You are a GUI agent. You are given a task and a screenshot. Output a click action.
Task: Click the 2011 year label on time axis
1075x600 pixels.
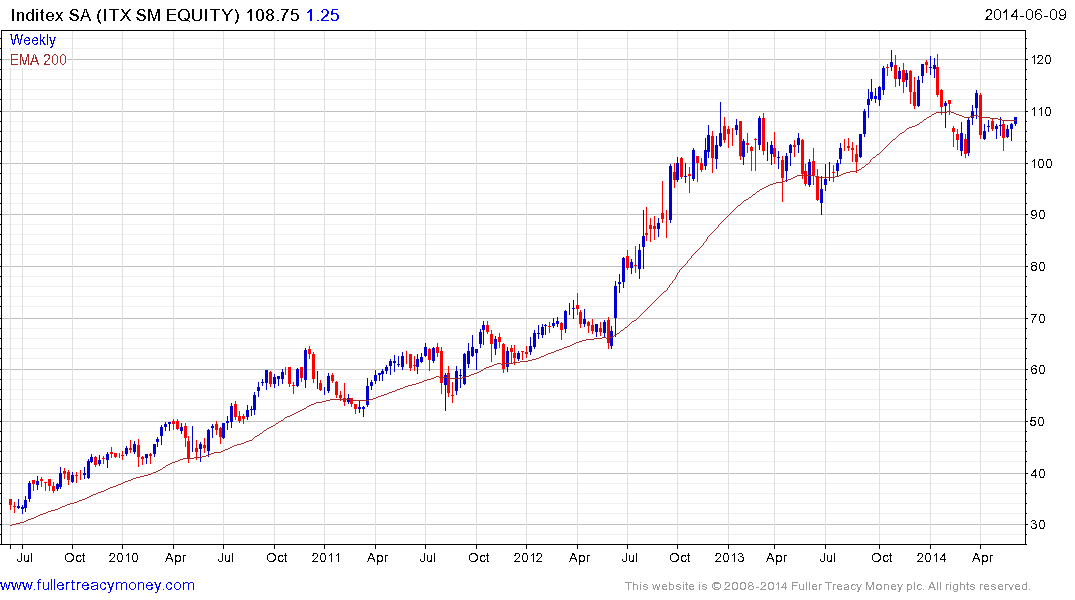(x=326, y=557)
